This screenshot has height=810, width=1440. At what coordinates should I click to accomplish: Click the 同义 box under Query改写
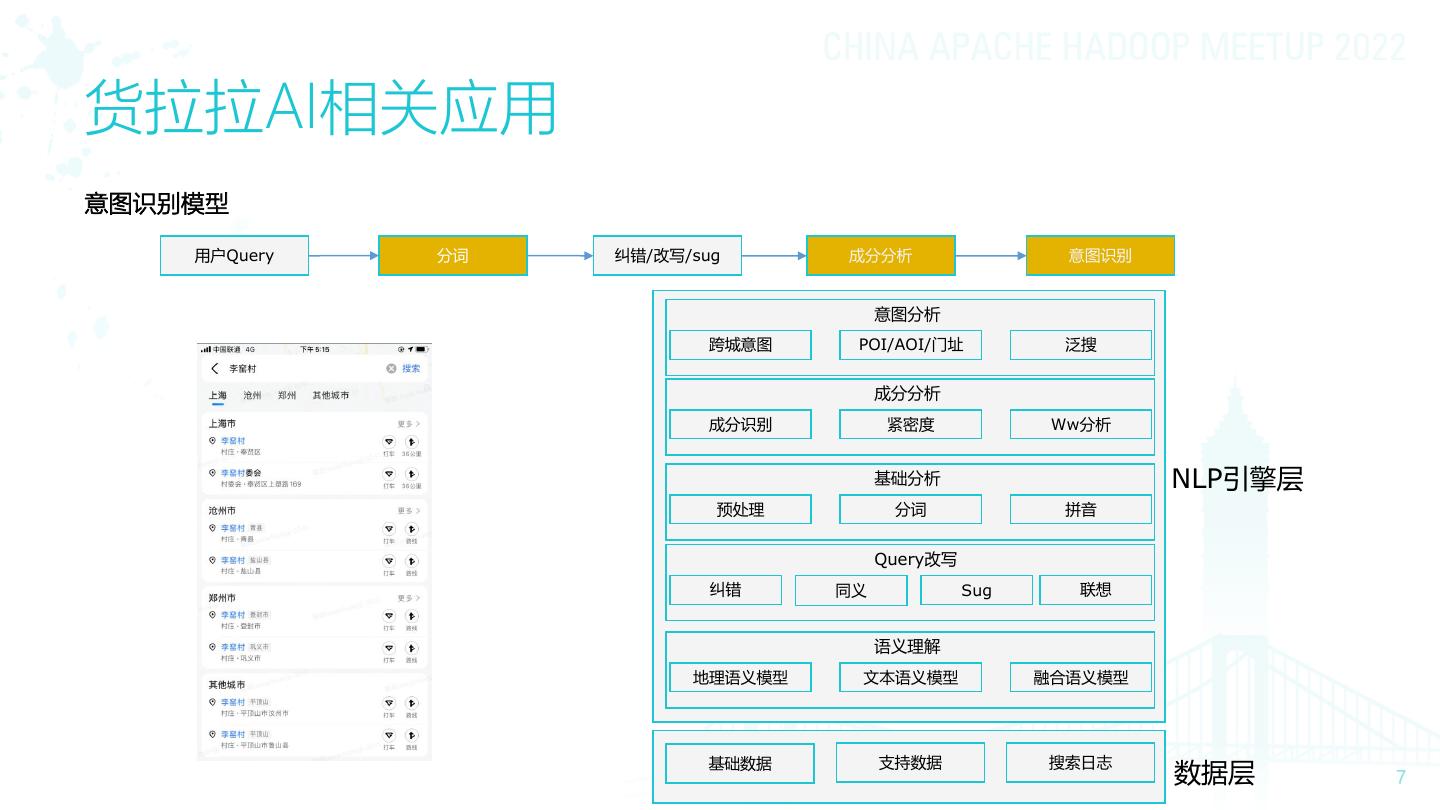click(851, 590)
